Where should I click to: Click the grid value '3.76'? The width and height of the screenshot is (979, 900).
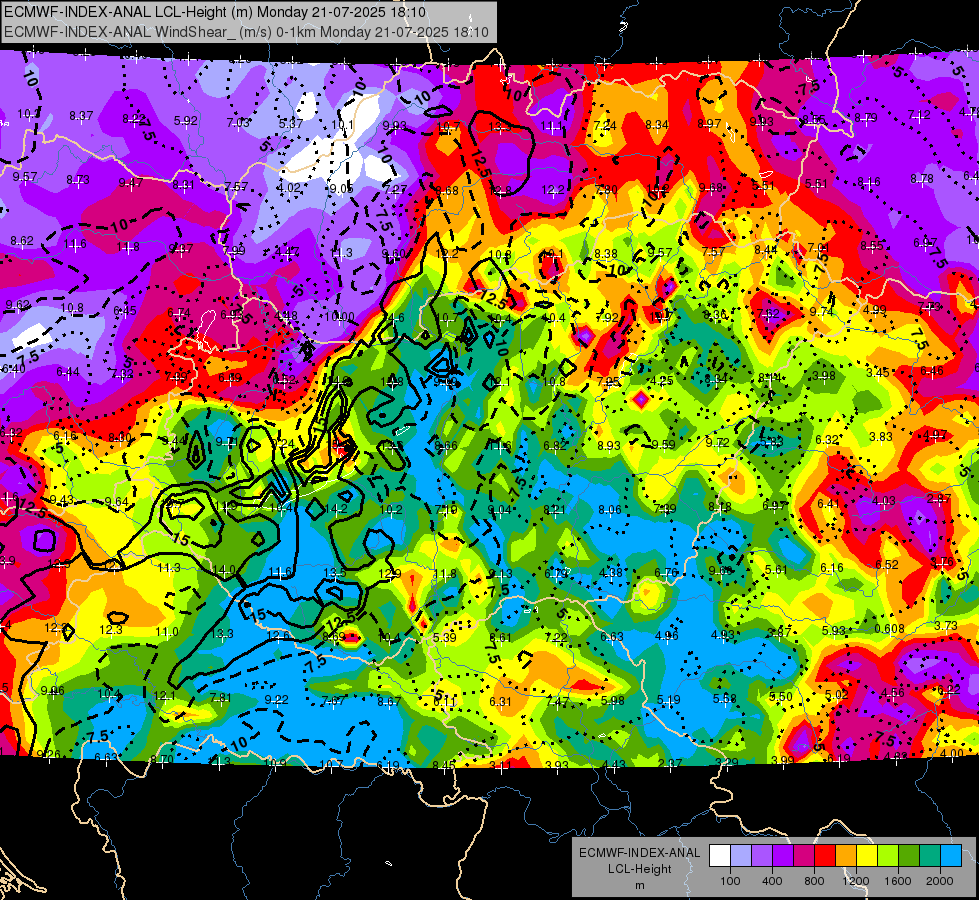942,561
